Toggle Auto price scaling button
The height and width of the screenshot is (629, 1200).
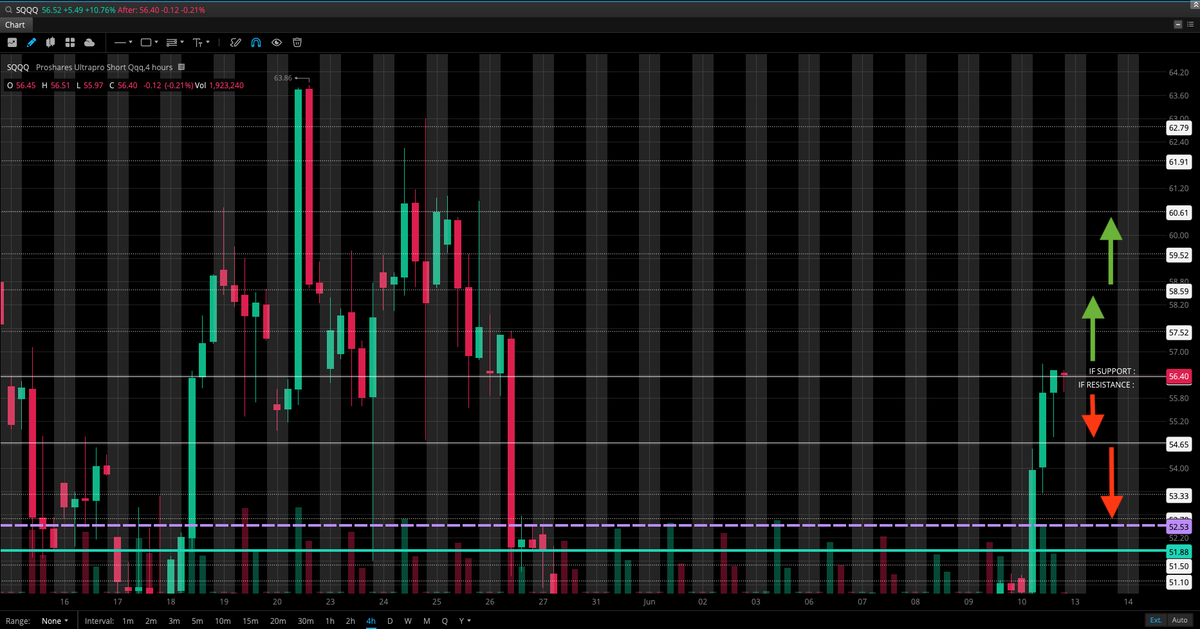coord(1181,621)
